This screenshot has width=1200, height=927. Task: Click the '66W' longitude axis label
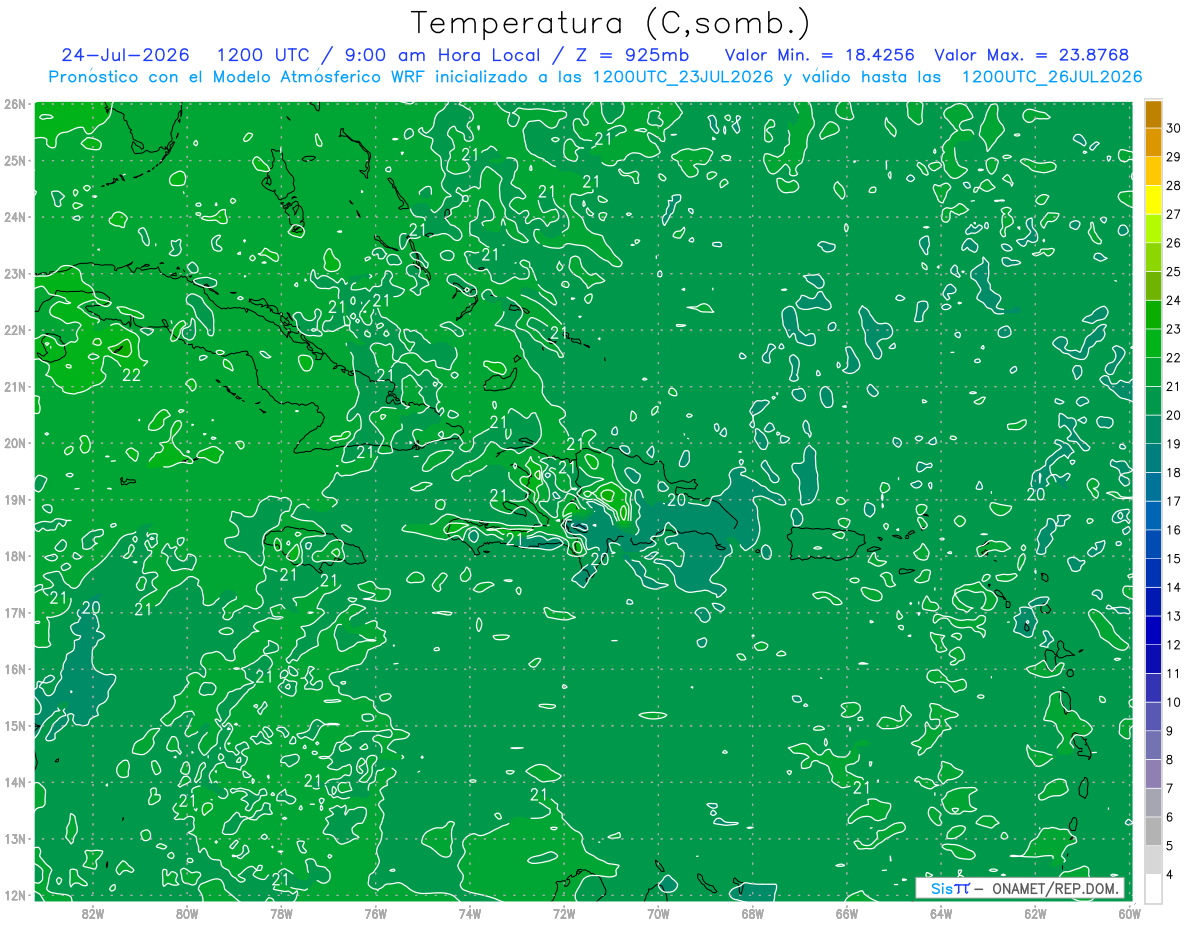[847, 912]
